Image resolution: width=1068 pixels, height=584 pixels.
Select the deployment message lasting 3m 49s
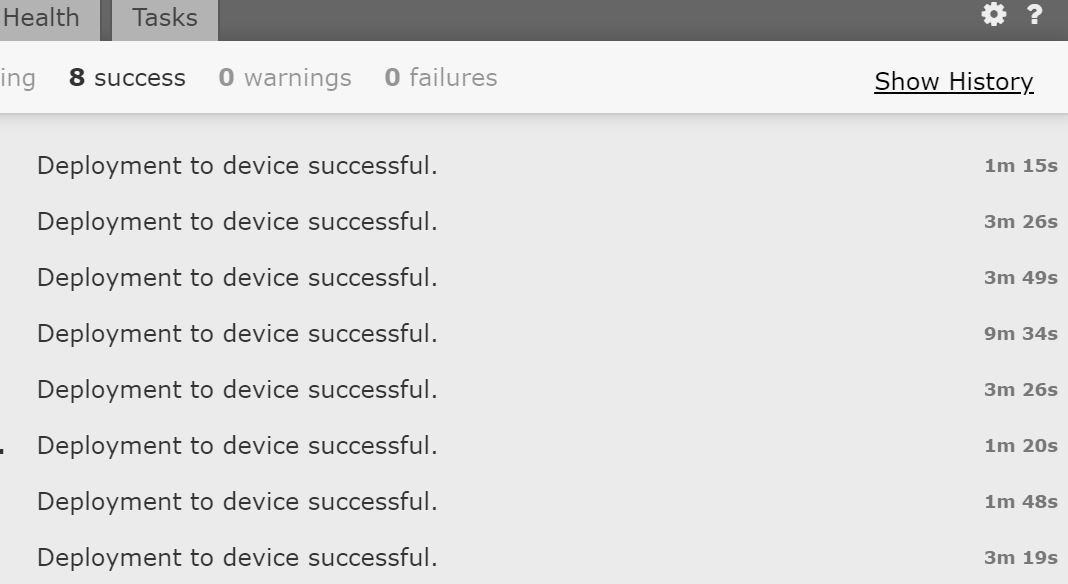pos(237,278)
